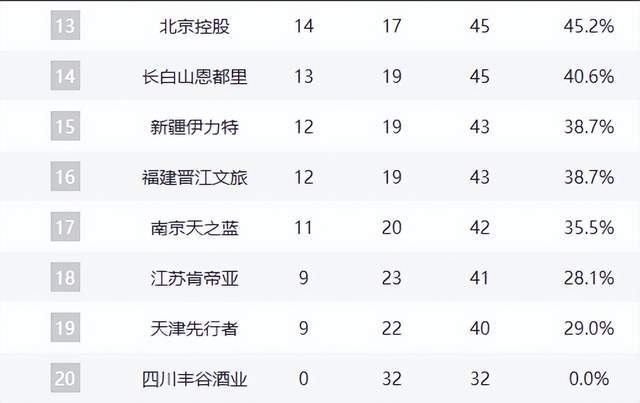Click the 0.0% win rate cell
This screenshot has height=403, width=640.
tap(588, 378)
